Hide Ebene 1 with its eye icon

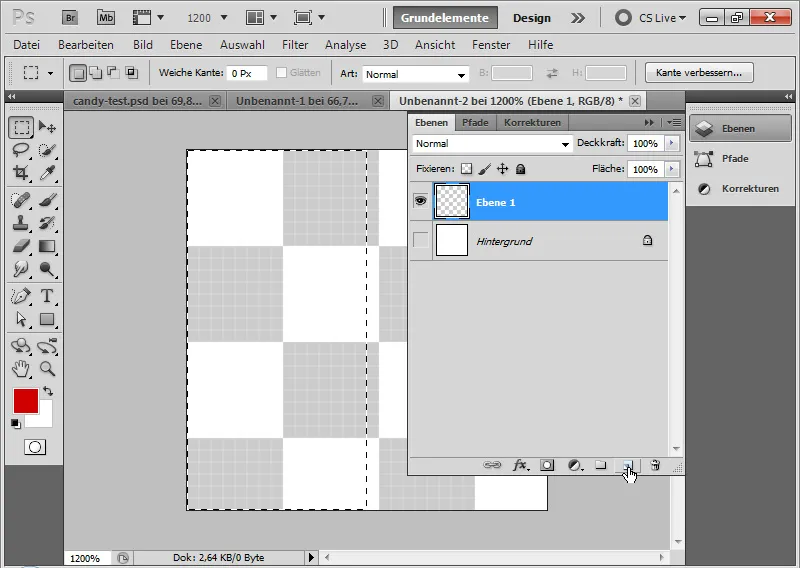pyautogui.click(x=420, y=201)
